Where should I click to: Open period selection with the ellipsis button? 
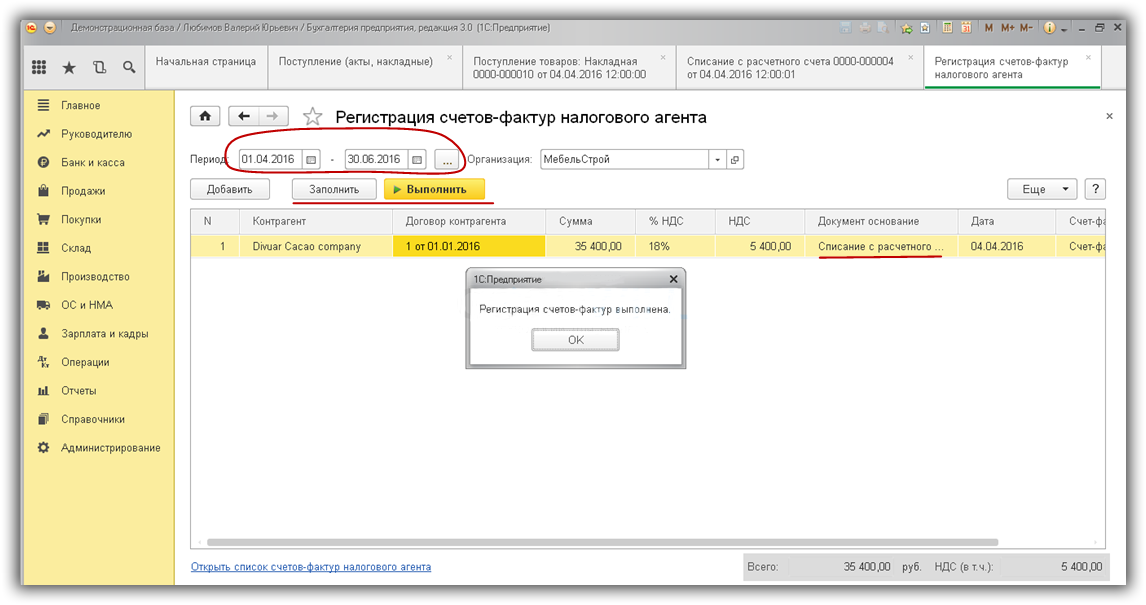pos(447,159)
